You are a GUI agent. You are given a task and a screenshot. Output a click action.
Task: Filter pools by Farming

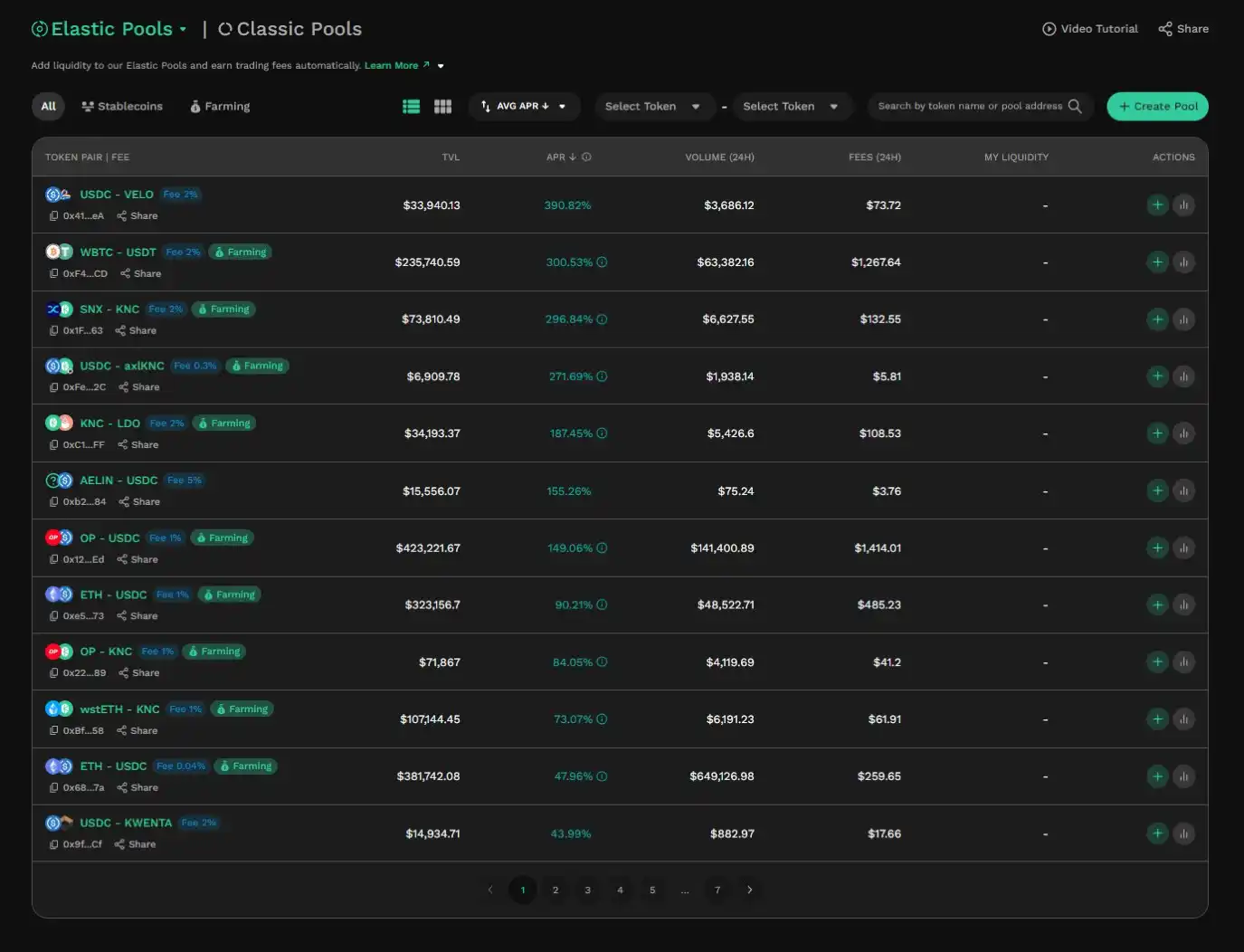click(220, 107)
